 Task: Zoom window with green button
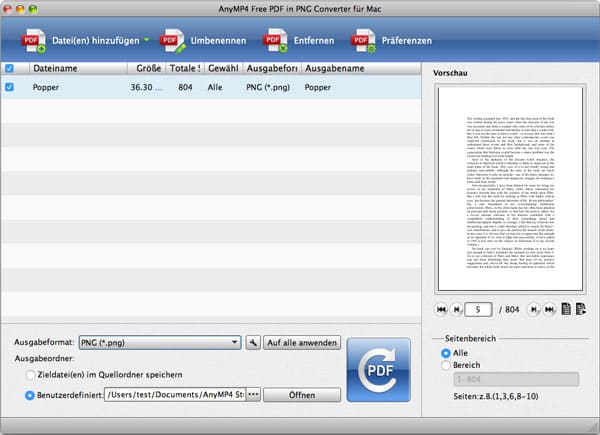coord(33,9)
